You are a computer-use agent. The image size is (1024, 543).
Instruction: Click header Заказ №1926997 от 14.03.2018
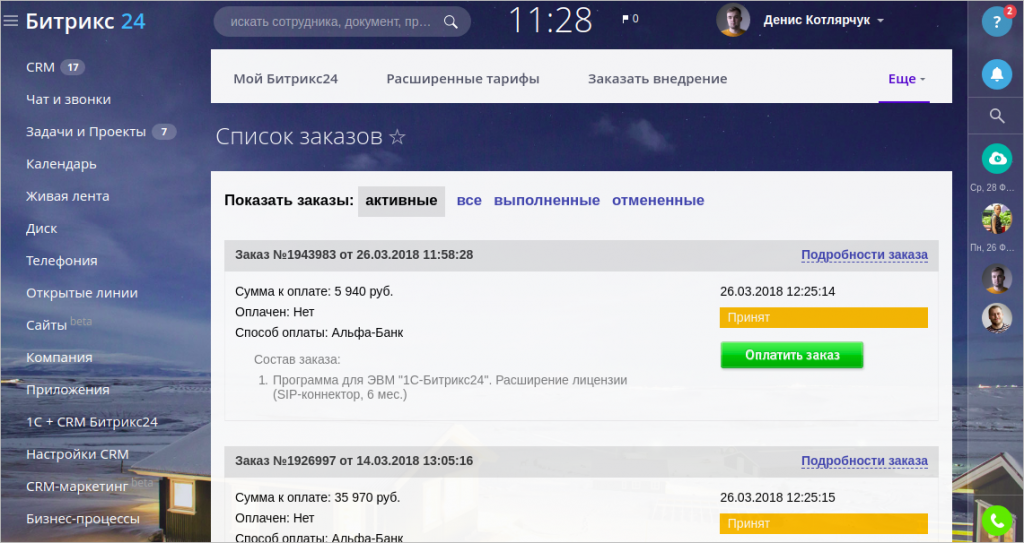(354, 461)
